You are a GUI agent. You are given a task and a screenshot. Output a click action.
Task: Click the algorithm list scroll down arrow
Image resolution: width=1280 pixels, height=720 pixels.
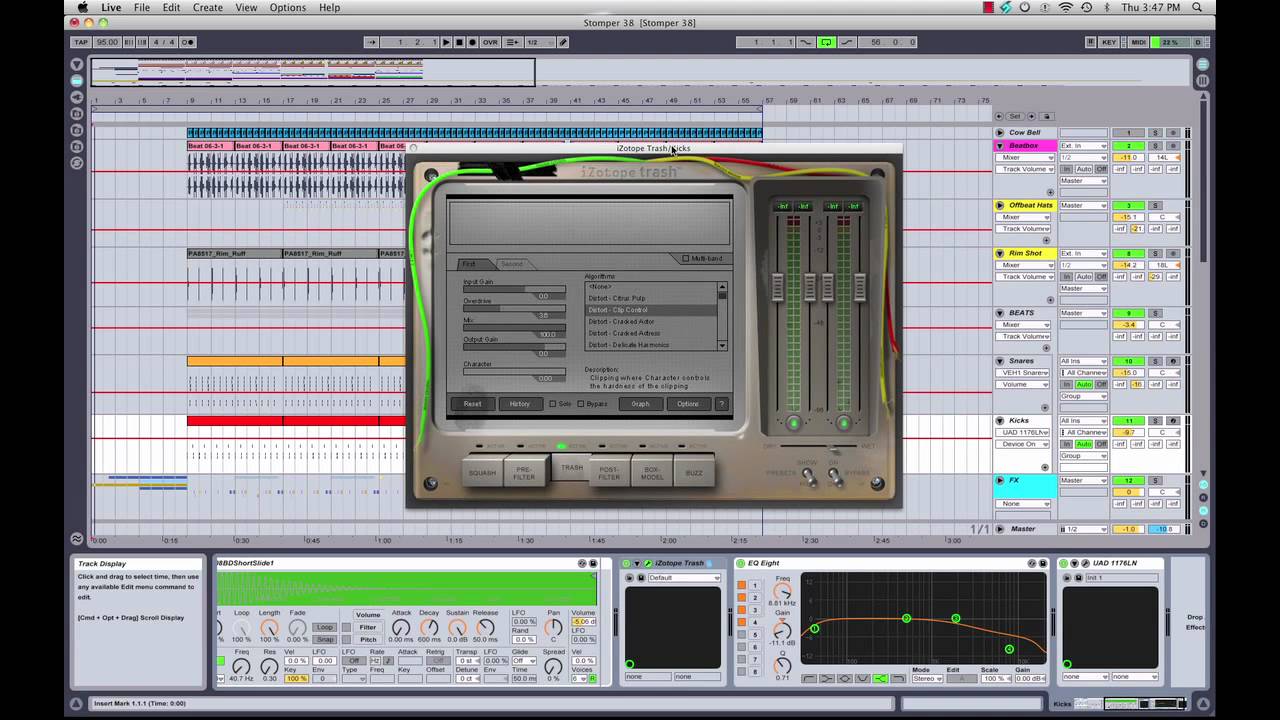coord(722,345)
